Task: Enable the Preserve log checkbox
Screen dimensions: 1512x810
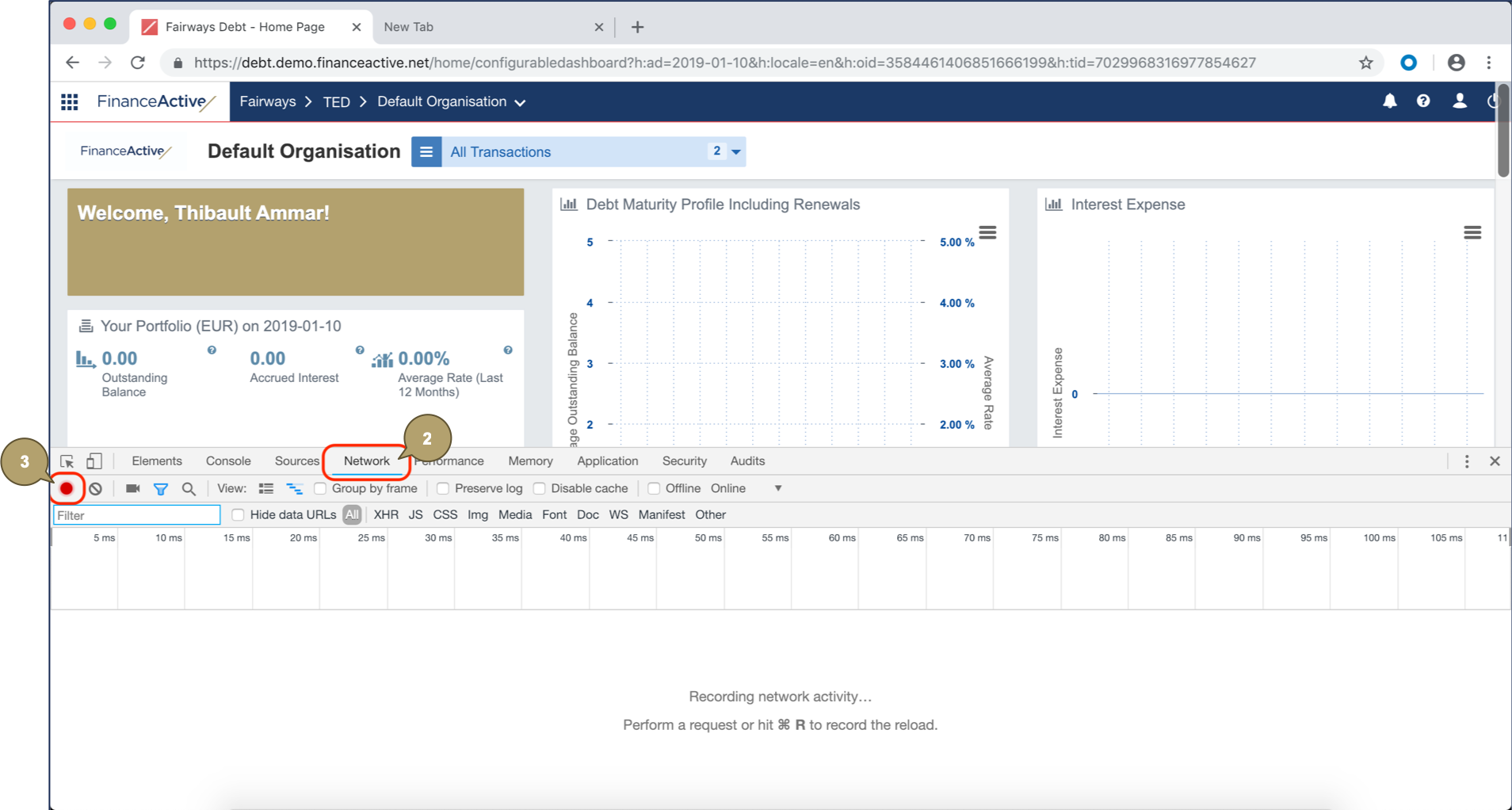Action: (x=442, y=488)
